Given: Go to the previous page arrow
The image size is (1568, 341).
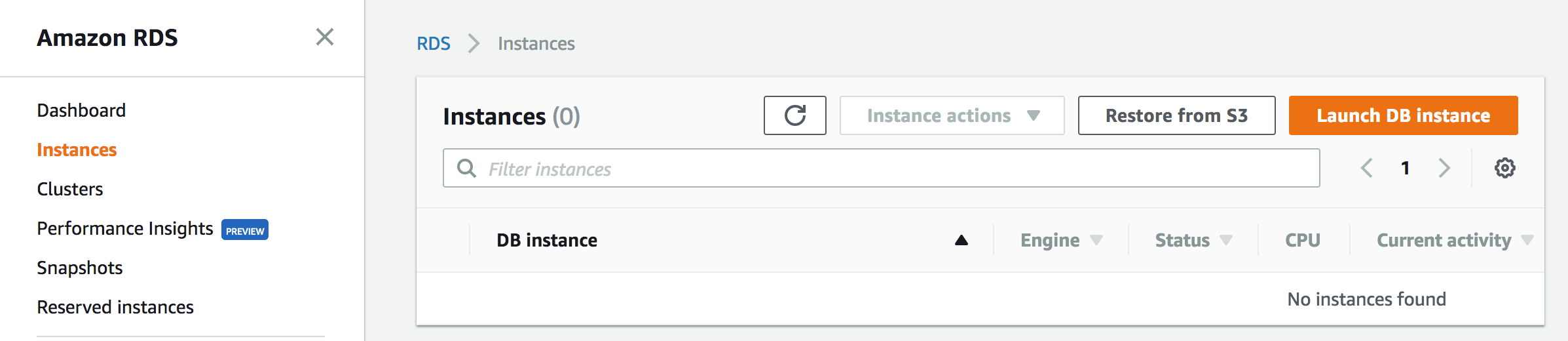Looking at the screenshot, I should point(1367,168).
